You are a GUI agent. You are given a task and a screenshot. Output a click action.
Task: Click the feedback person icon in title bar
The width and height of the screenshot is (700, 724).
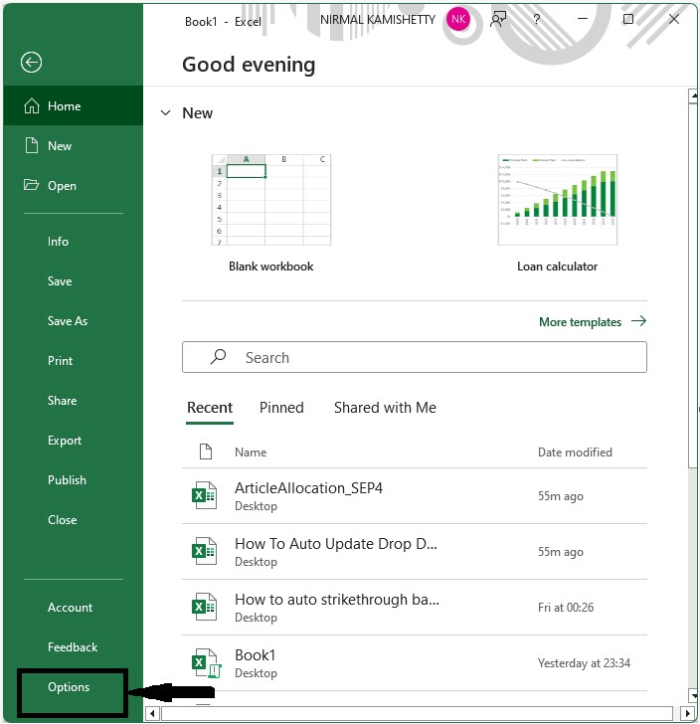point(498,19)
